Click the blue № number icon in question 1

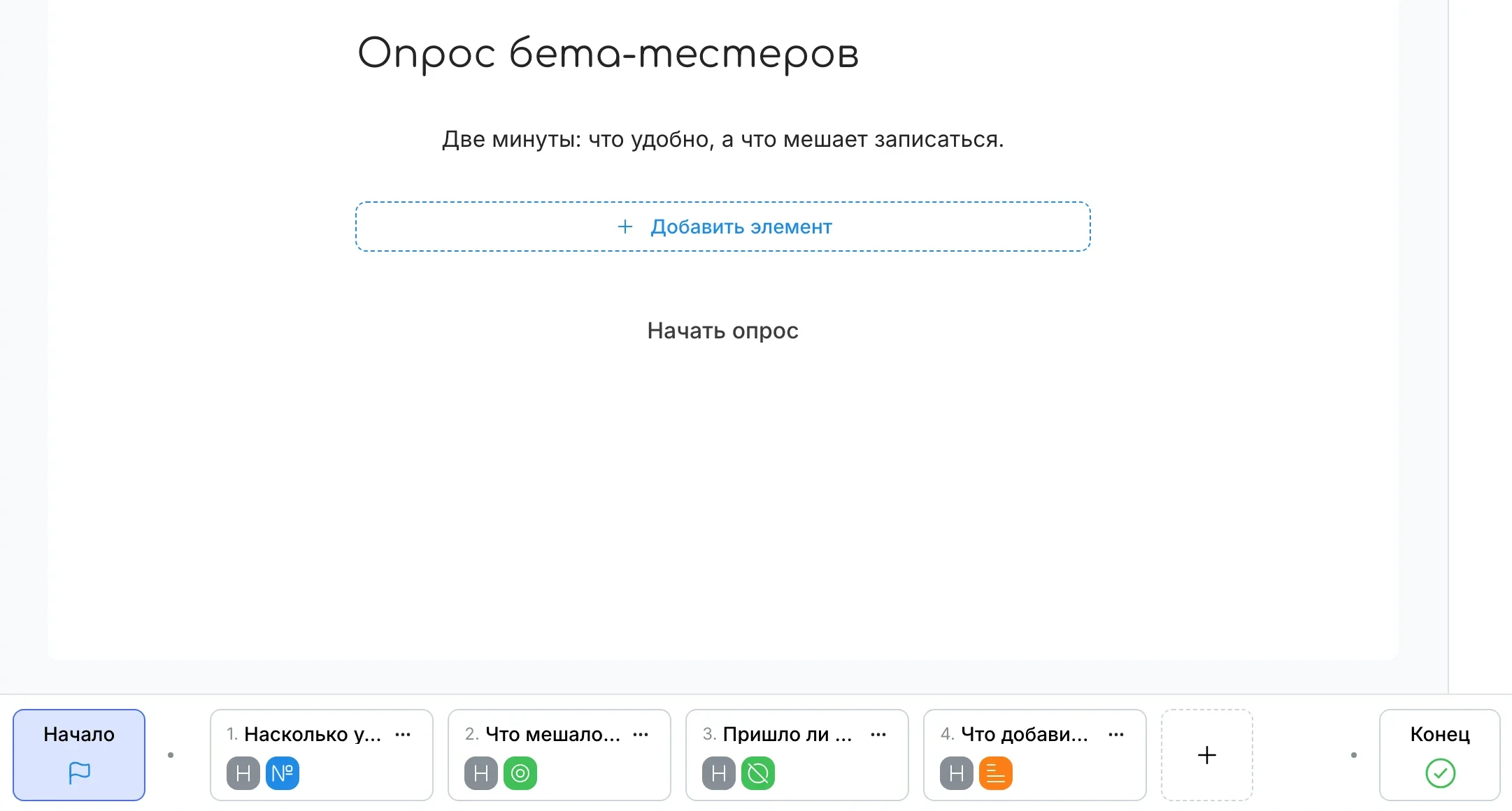tap(283, 773)
